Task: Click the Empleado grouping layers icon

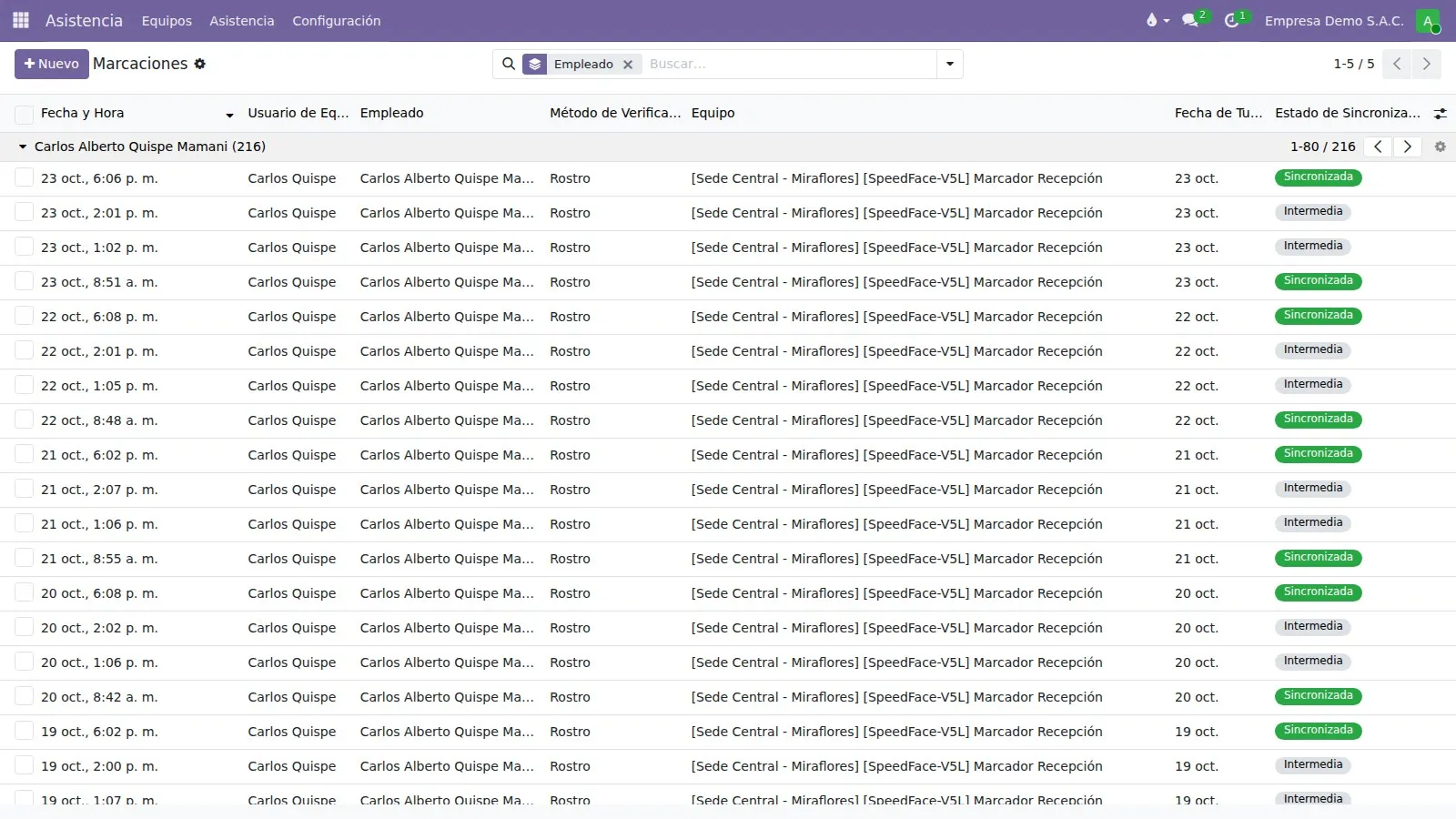Action: coord(535,64)
